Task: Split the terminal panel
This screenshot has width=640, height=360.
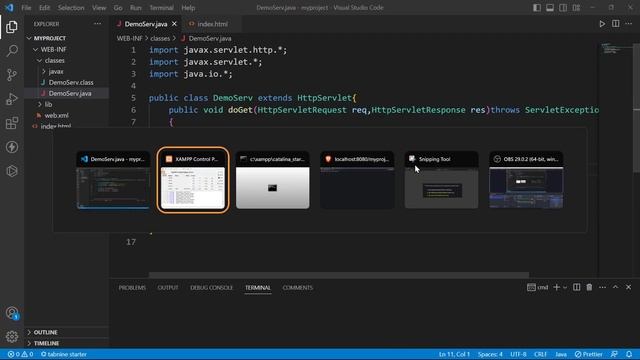Action: click(576, 287)
